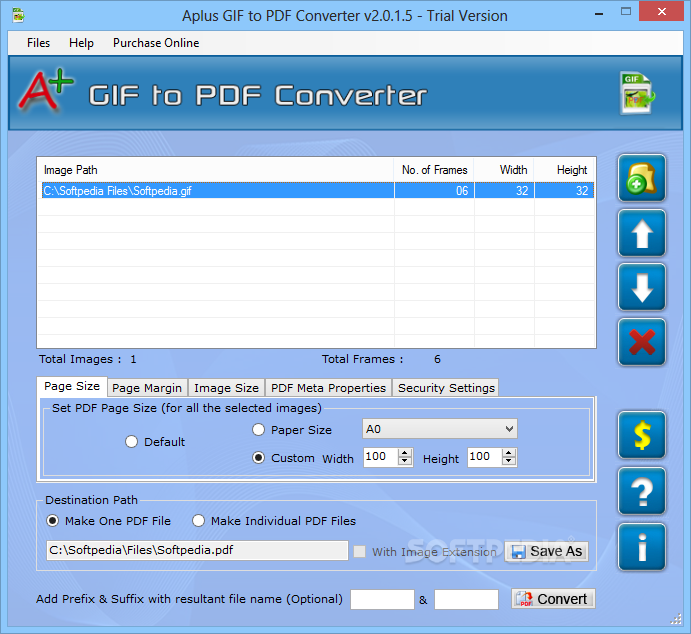691x634 pixels.
Task: Click the file name suffix input field
Action: click(466, 599)
